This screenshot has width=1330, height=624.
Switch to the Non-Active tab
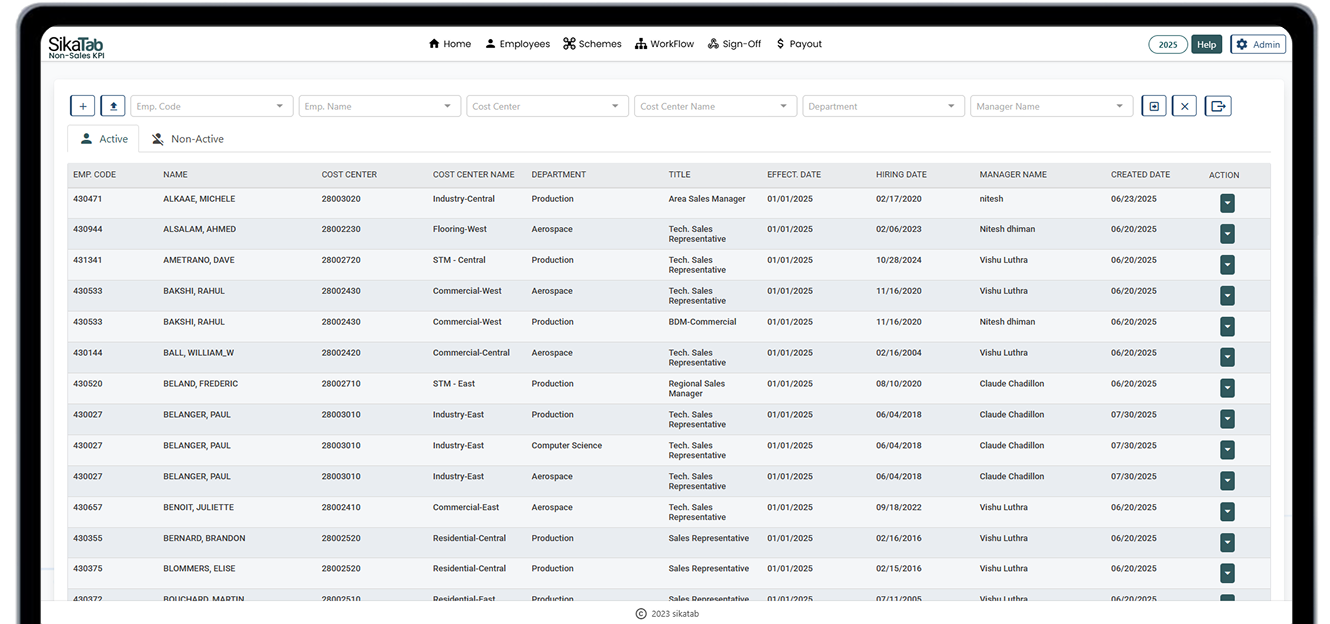(187, 139)
